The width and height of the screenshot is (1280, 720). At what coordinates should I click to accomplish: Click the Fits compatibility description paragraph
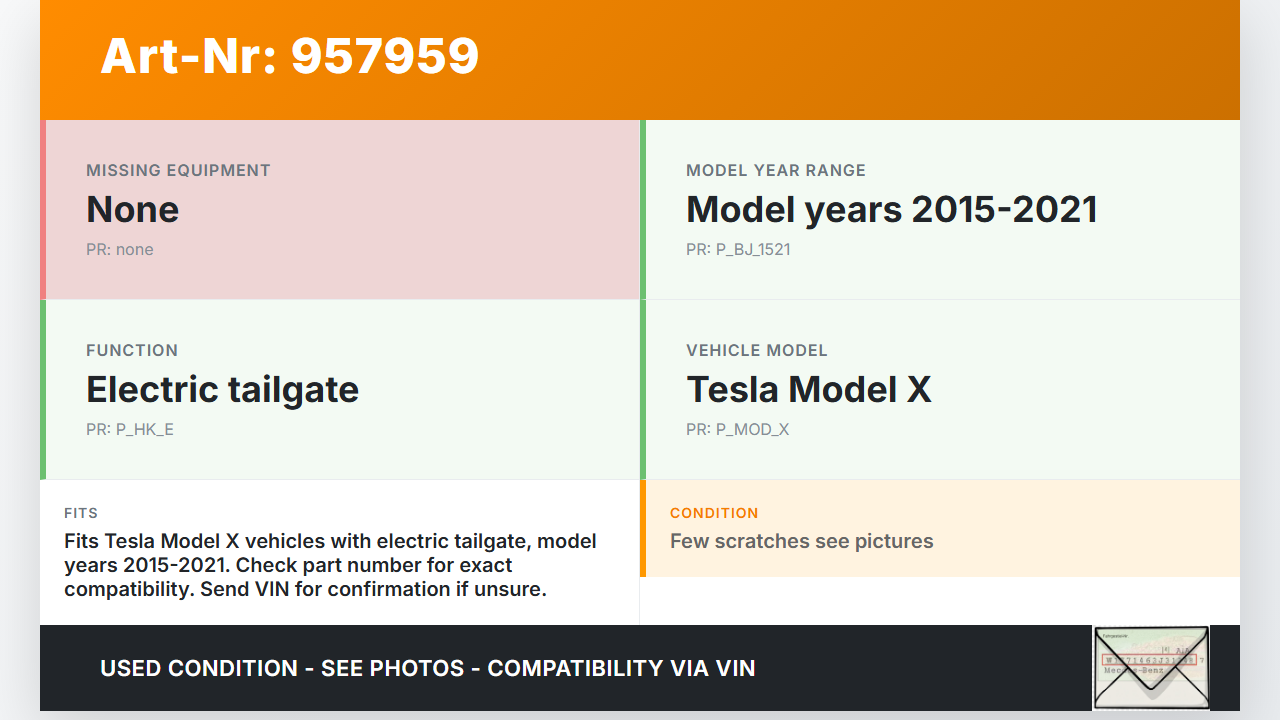[x=330, y=565]
